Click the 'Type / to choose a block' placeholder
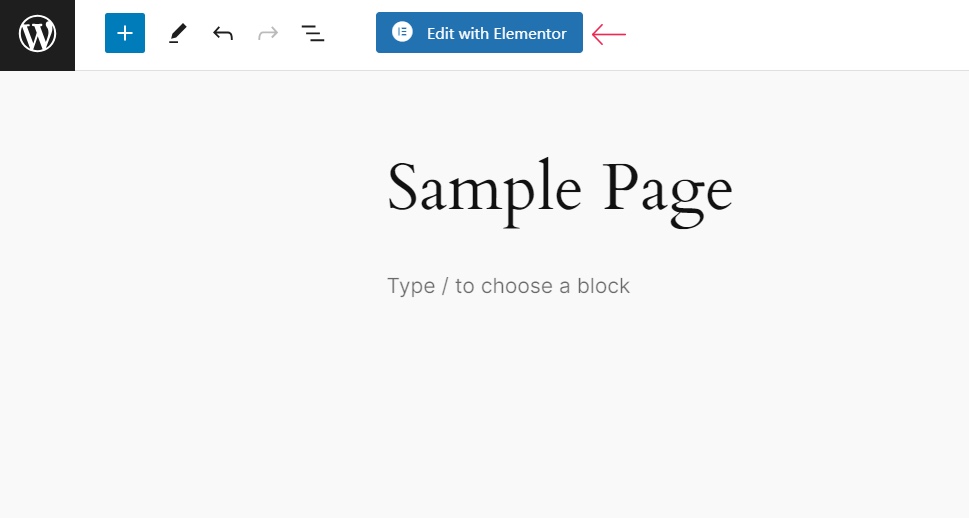Viewport: 969px width, 518px height. [508, 286]
